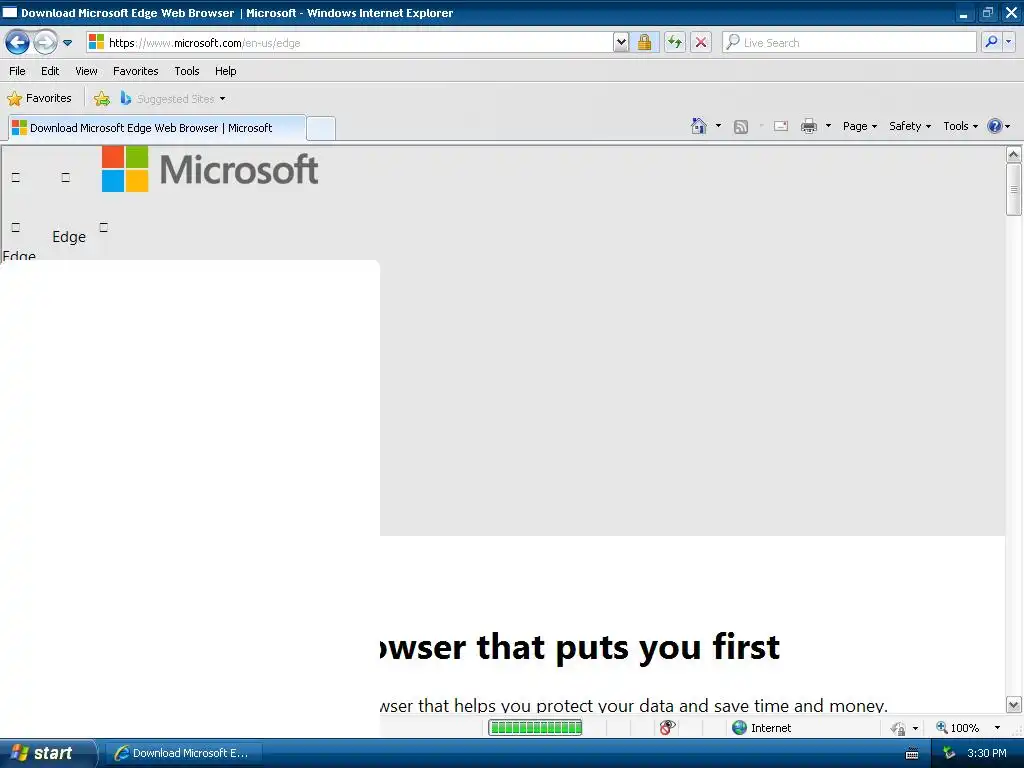Screen dimensions: 1024x768
Task: Click the vertical scrollbar thumb
Action: click(1014, 189)
